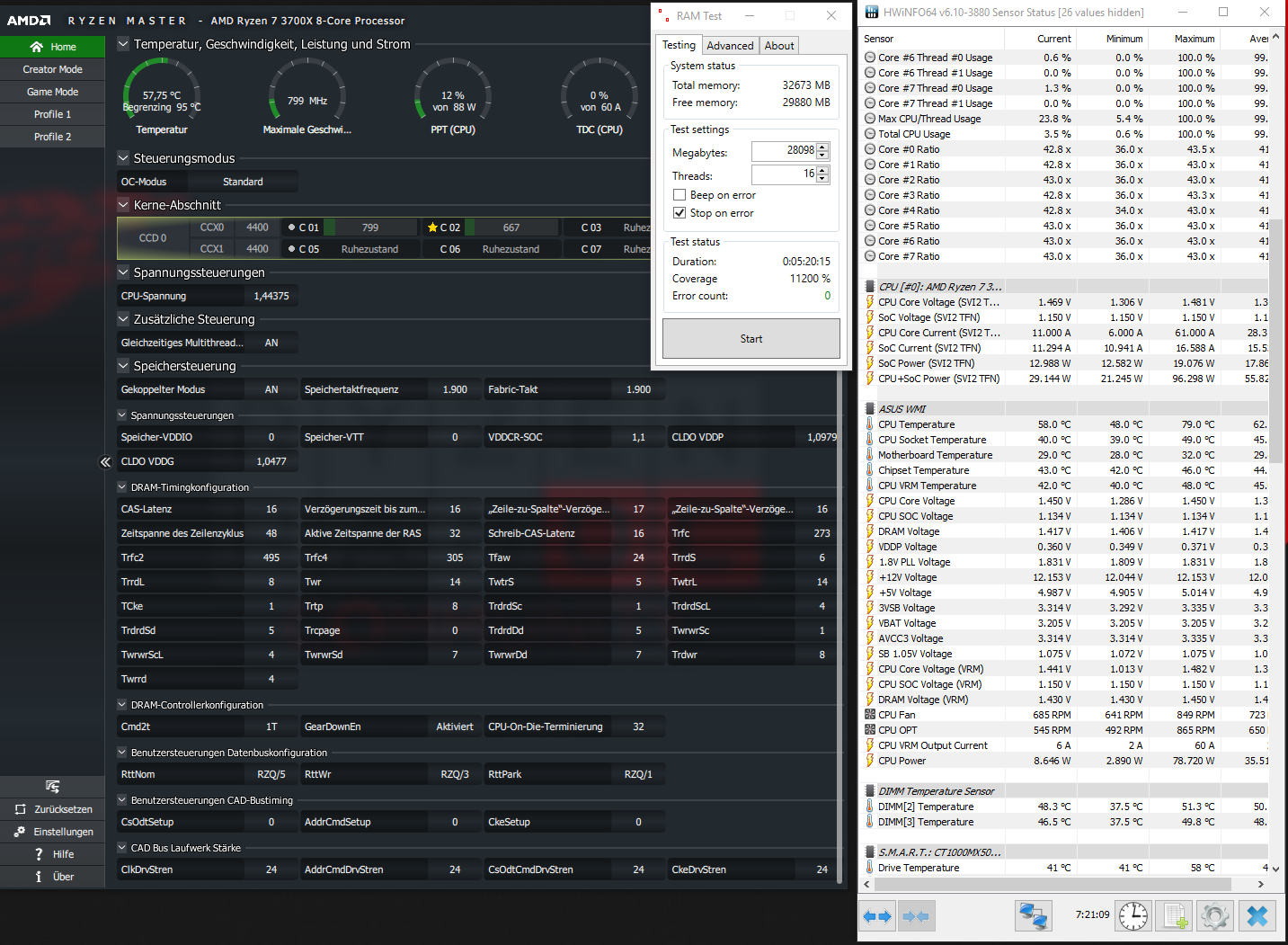Switch to the About tab in RAM Test

coord(779,46)
